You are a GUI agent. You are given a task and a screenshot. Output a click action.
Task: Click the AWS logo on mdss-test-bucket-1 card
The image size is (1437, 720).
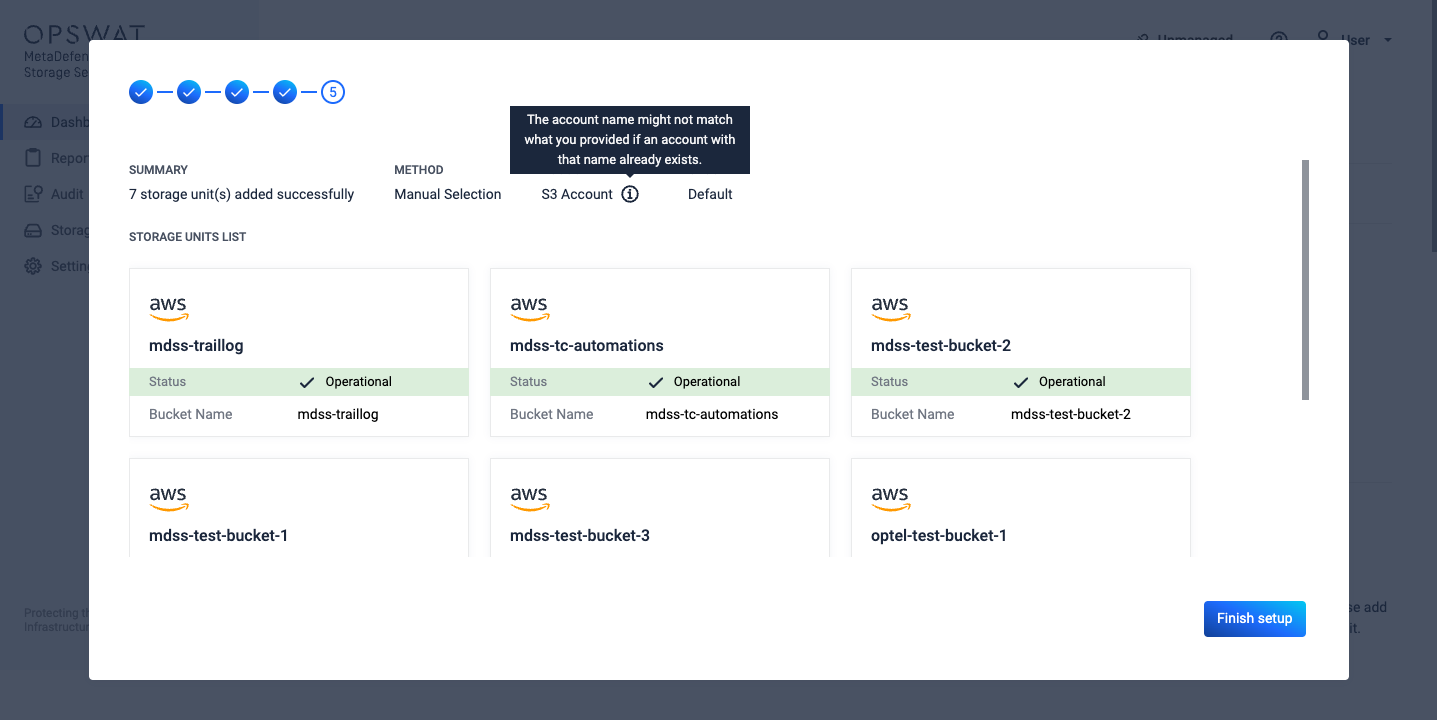[169, 499]
